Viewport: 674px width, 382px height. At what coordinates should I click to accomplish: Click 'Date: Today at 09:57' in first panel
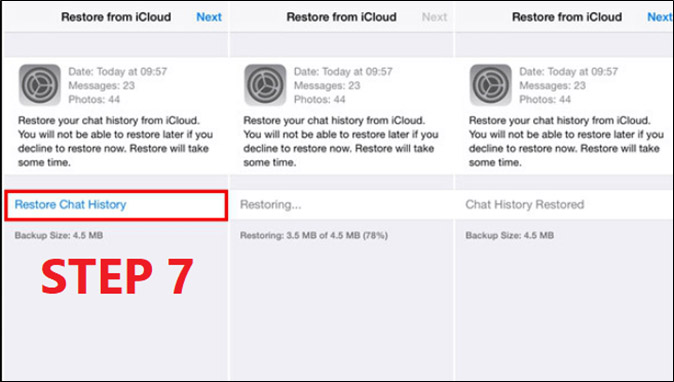click(117, 72)
